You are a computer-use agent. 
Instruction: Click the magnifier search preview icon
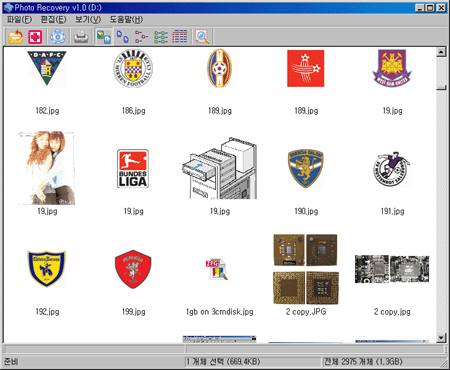202,37
